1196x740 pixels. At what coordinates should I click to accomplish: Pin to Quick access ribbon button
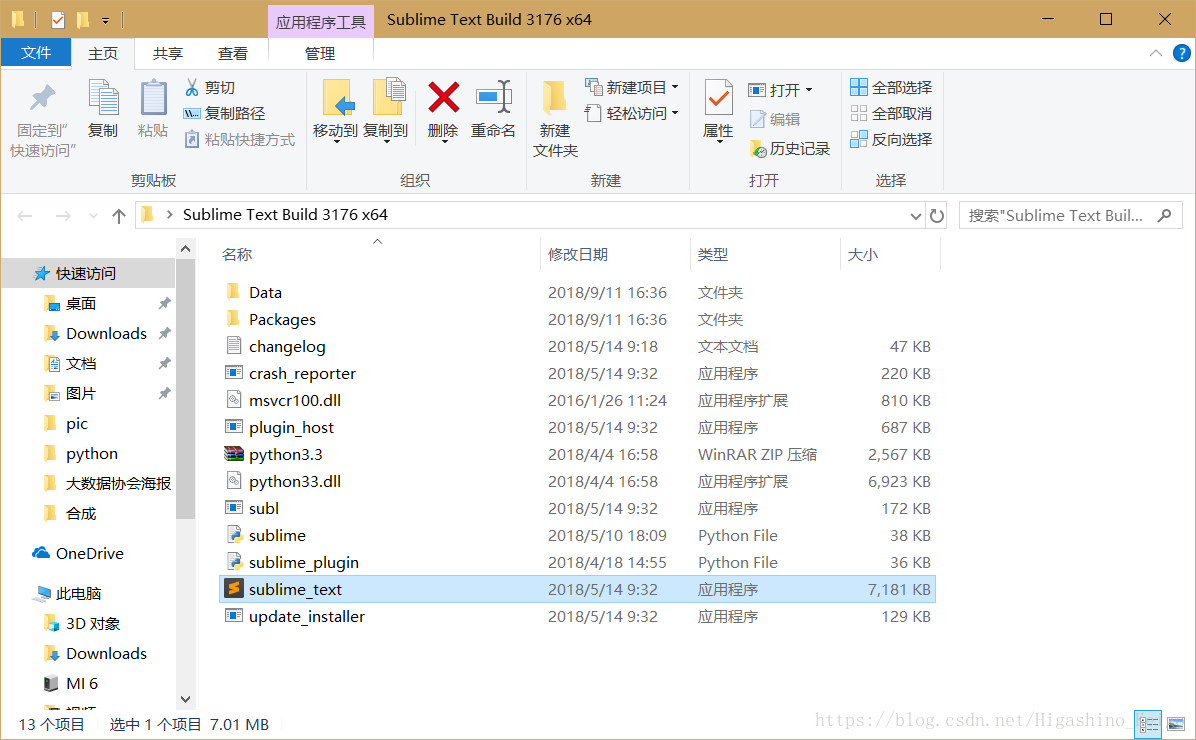click(43, 118)
